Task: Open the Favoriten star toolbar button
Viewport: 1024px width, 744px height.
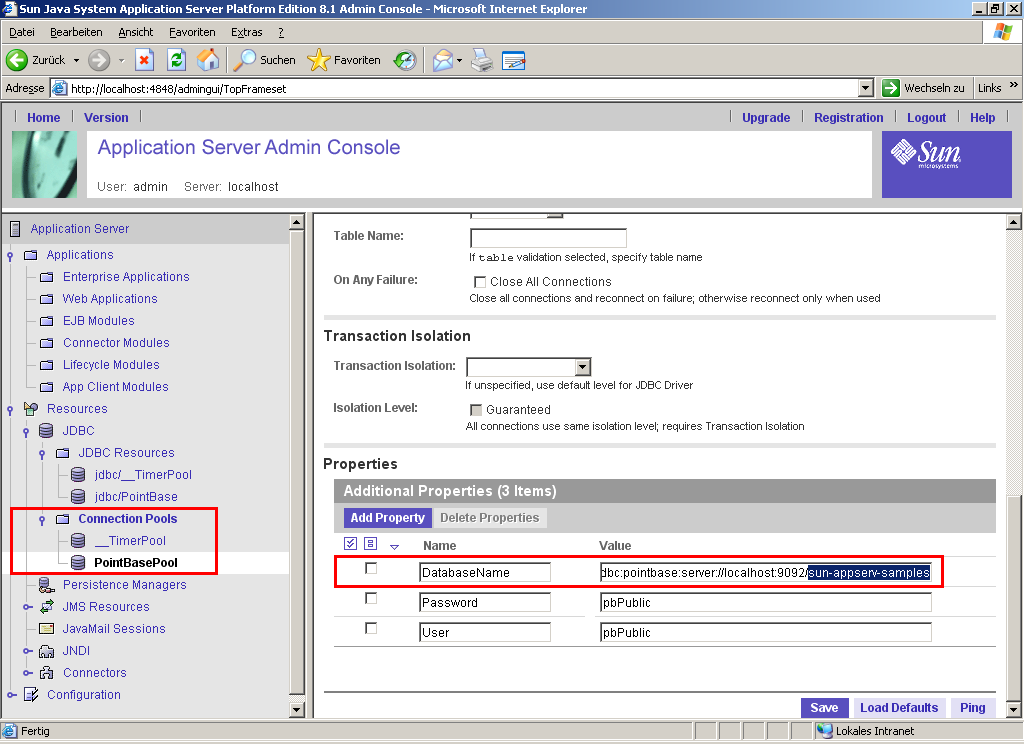Action: 344,60
